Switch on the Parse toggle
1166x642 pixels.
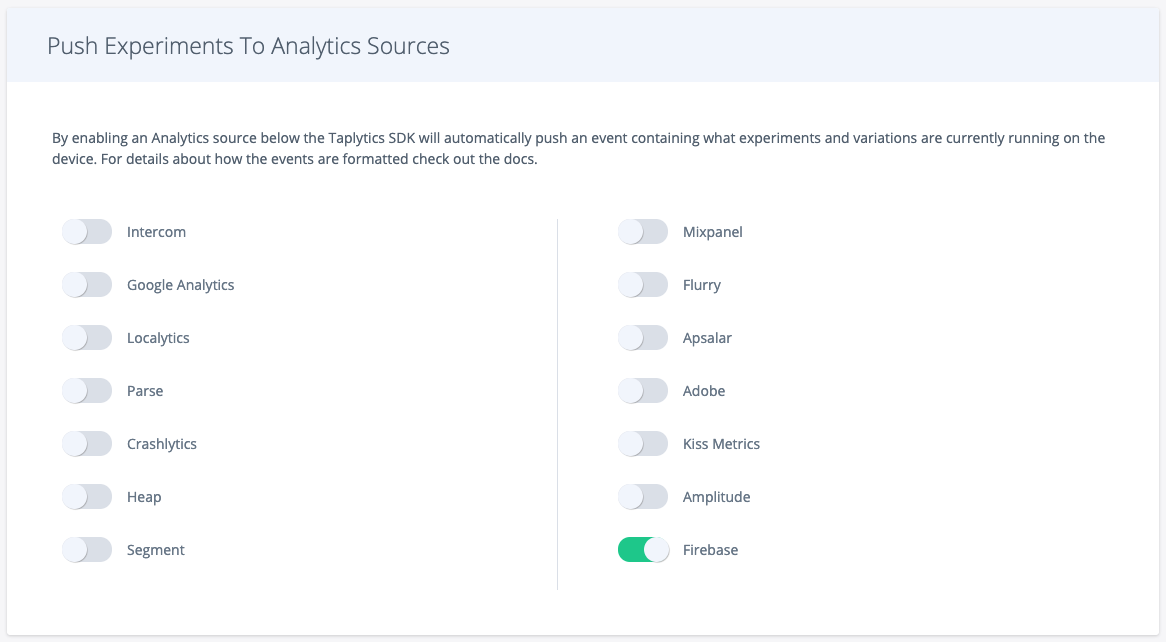pos(87,391)
